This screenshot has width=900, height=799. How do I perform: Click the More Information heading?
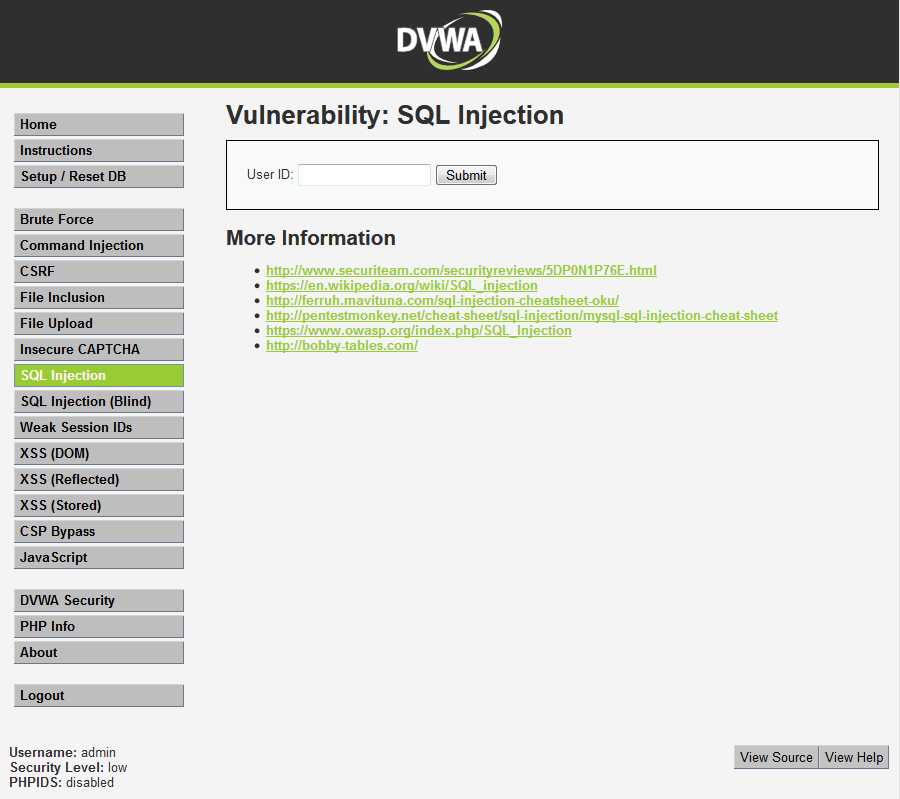[x=311, y=238]
